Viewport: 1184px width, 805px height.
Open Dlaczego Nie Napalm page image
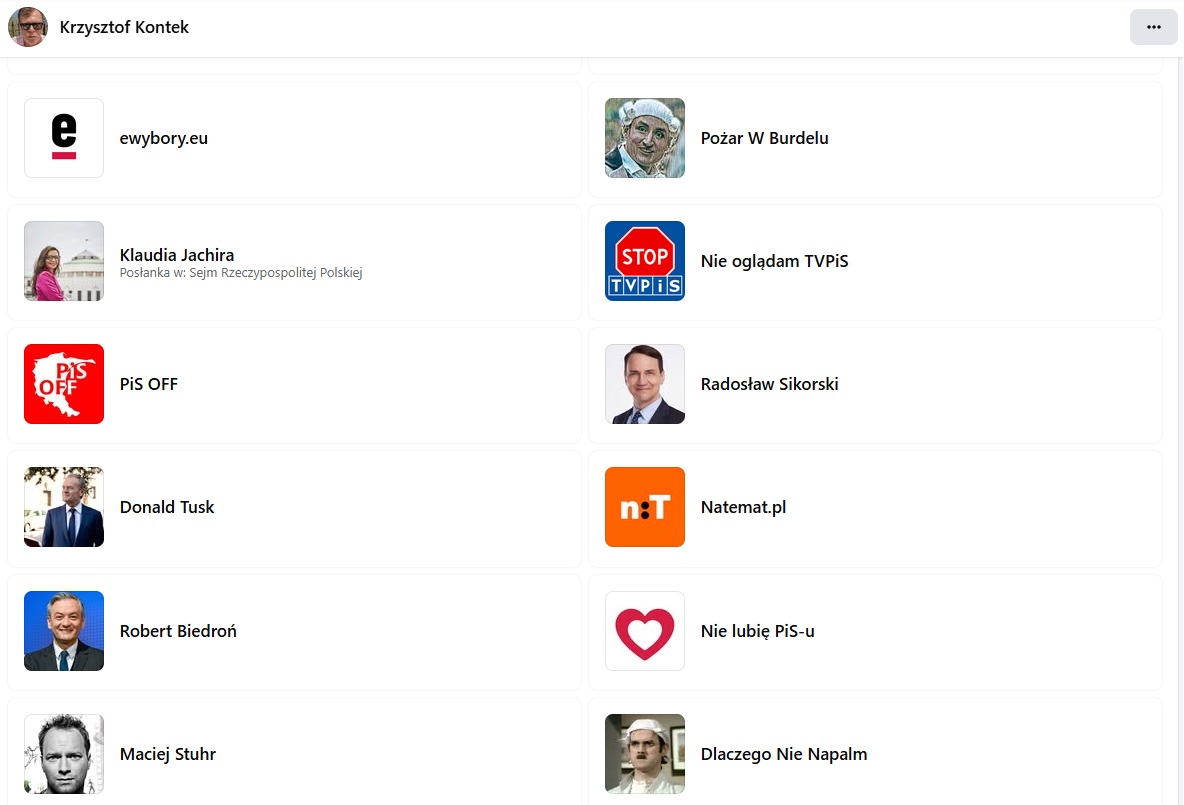tap(645, 754)
